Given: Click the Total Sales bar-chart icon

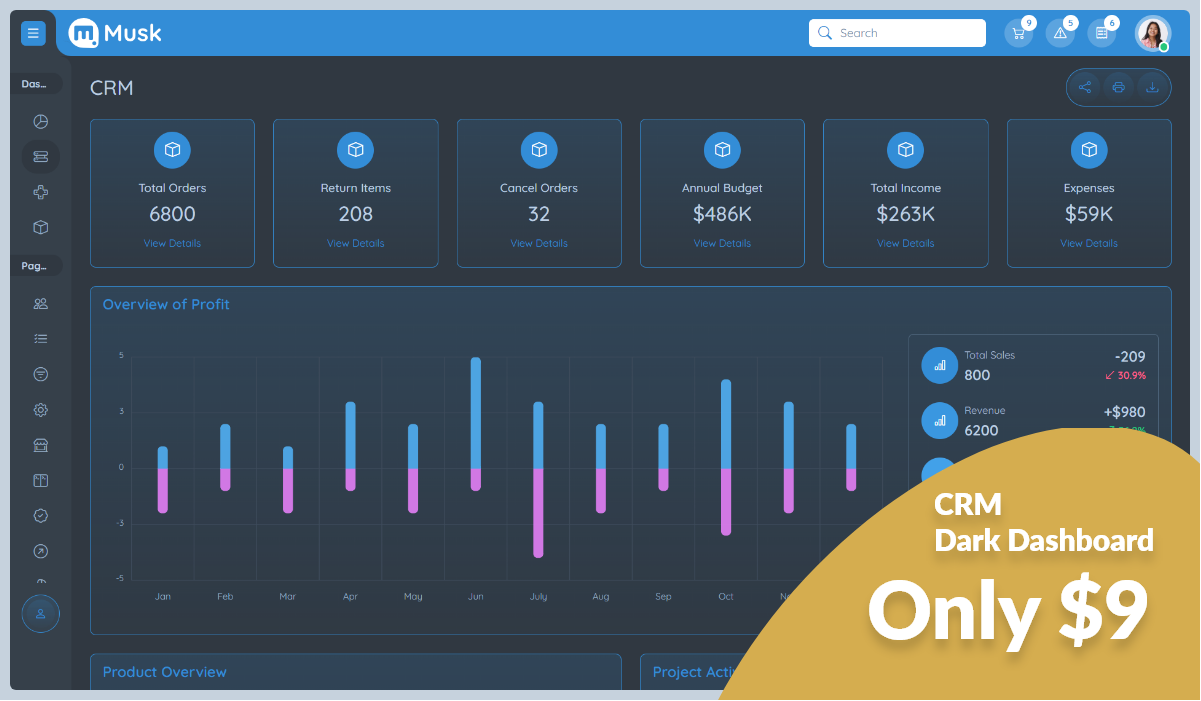Looking at the screenshot, I should pyautogui.click(x=939, y=365).
